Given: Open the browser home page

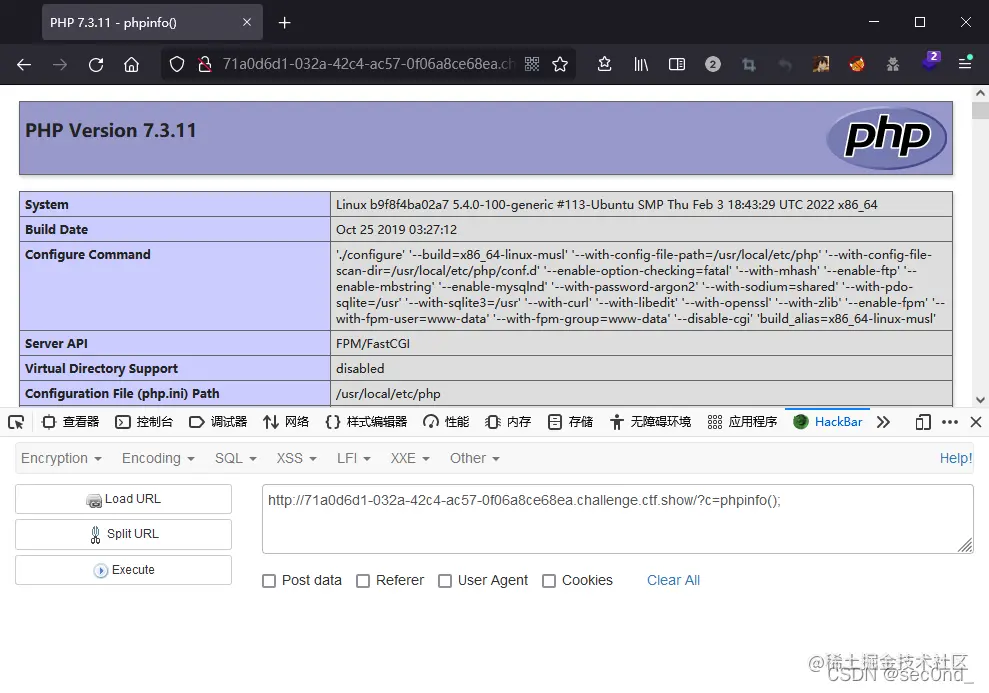Looking at the screenshot, I should pos(131,64).
